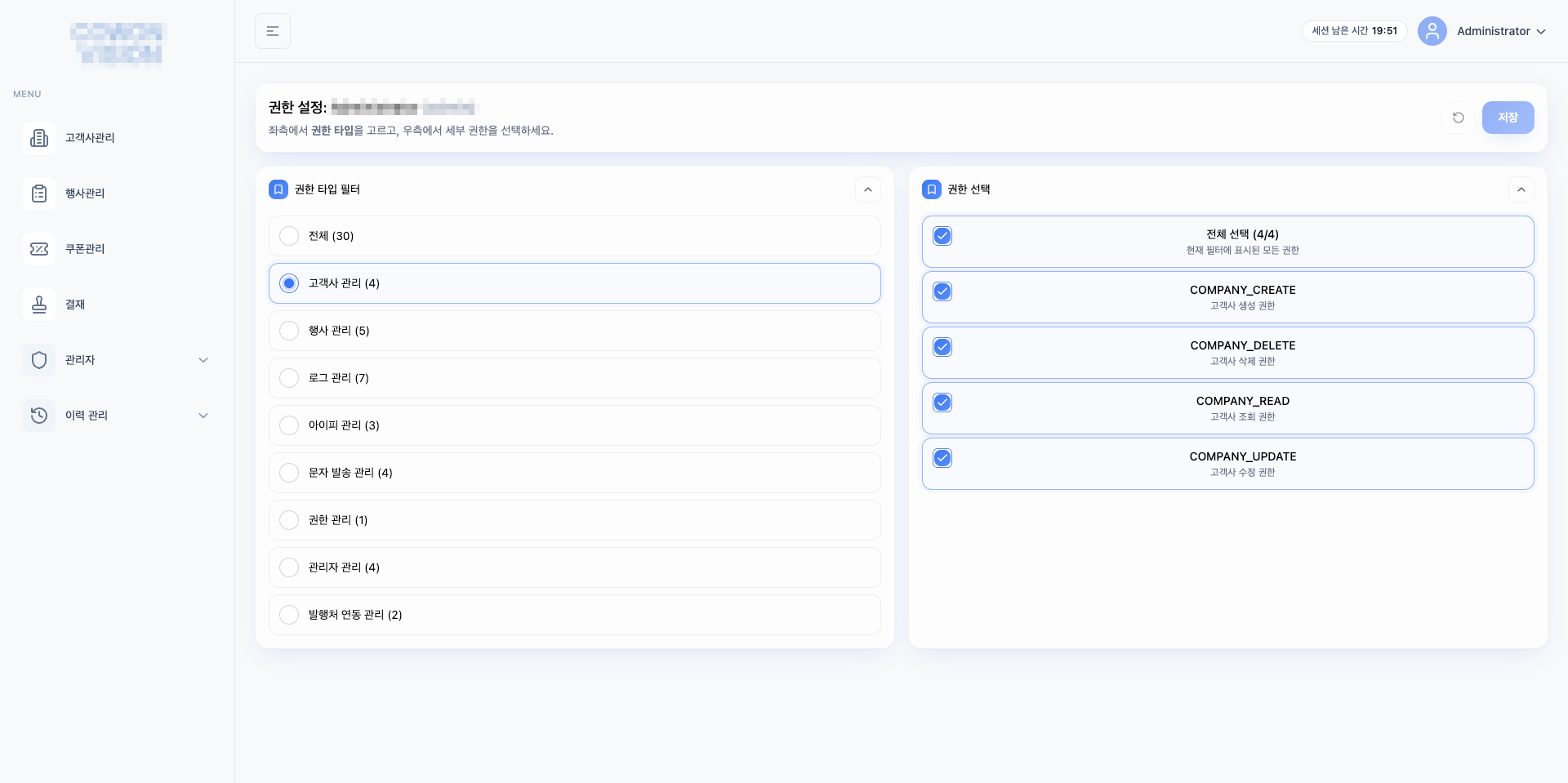Collapse the 권한 타입 필터 panel

tap(867, 189)
